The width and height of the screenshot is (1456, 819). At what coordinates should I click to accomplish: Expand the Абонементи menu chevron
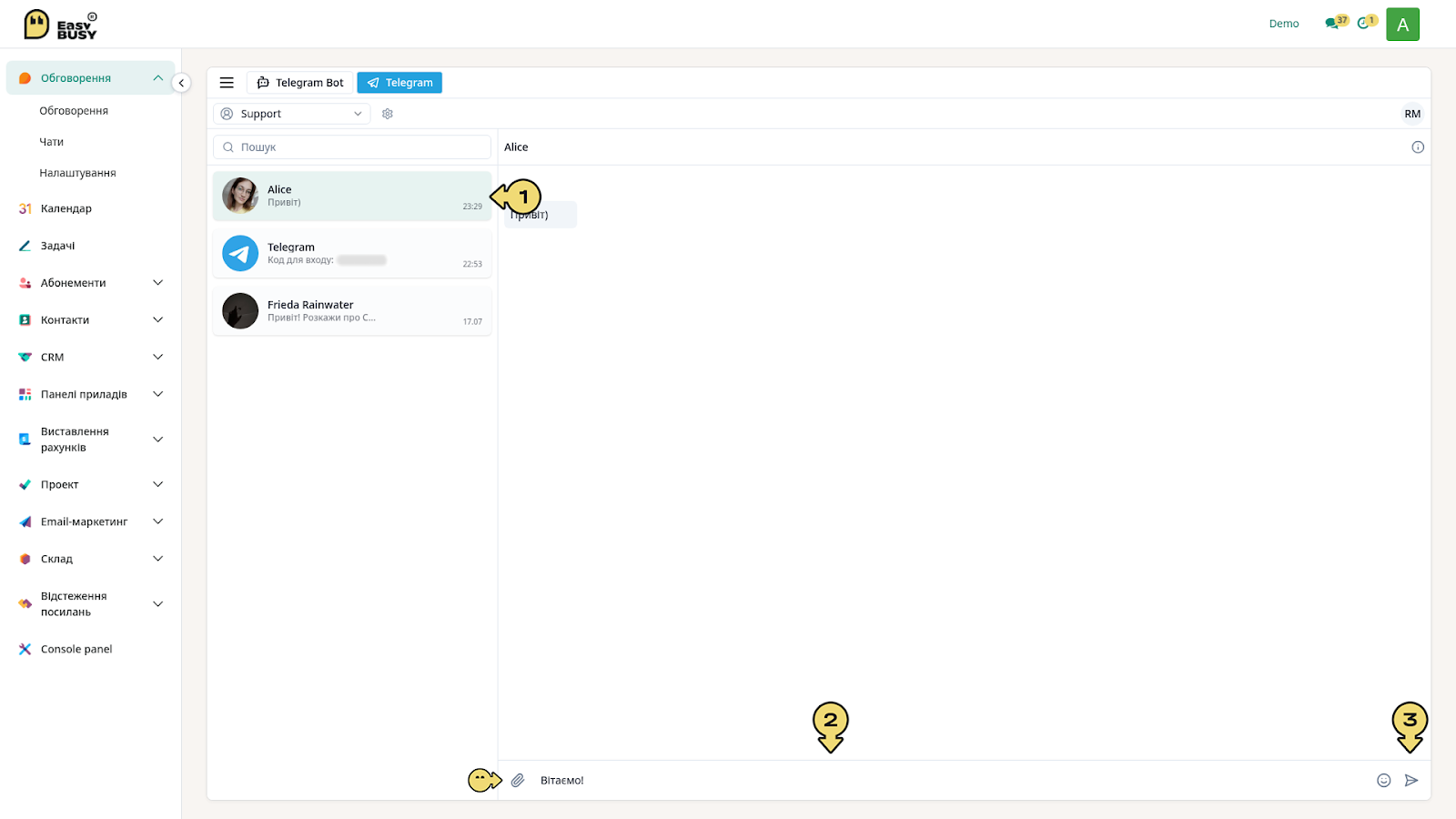[x=157, y=283]
